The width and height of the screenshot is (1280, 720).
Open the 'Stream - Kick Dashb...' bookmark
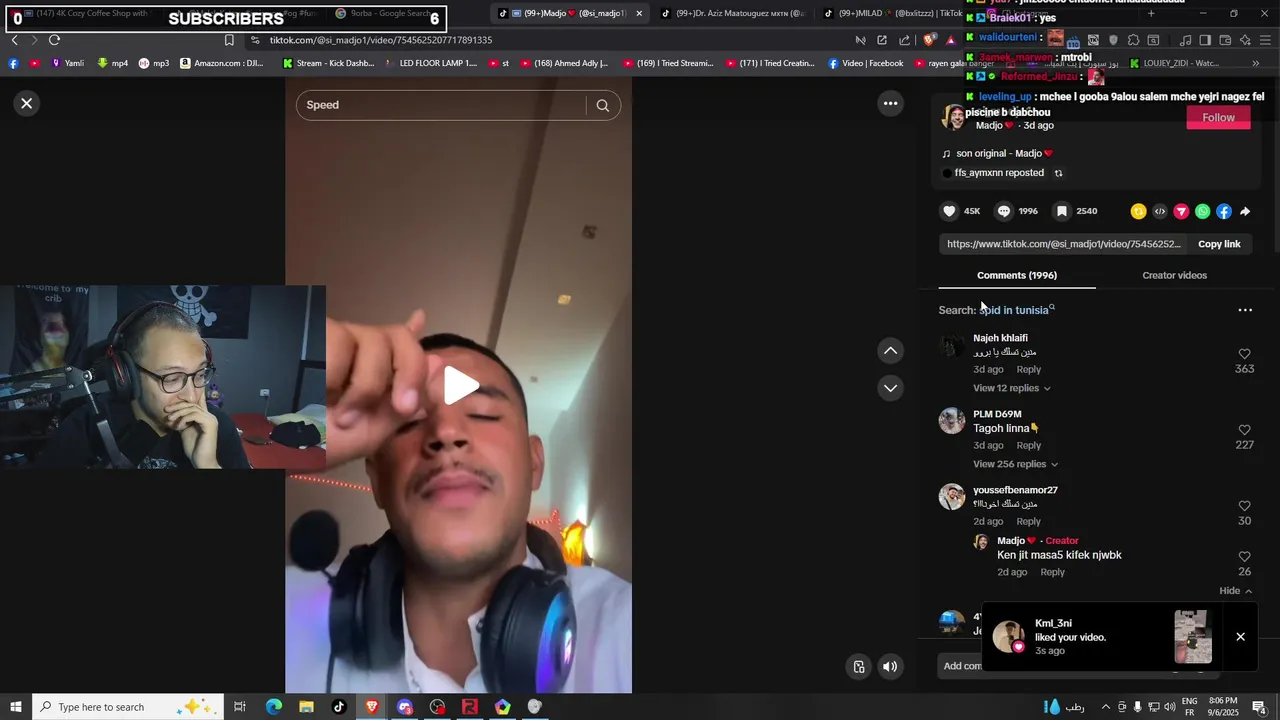tap(328, 63)
